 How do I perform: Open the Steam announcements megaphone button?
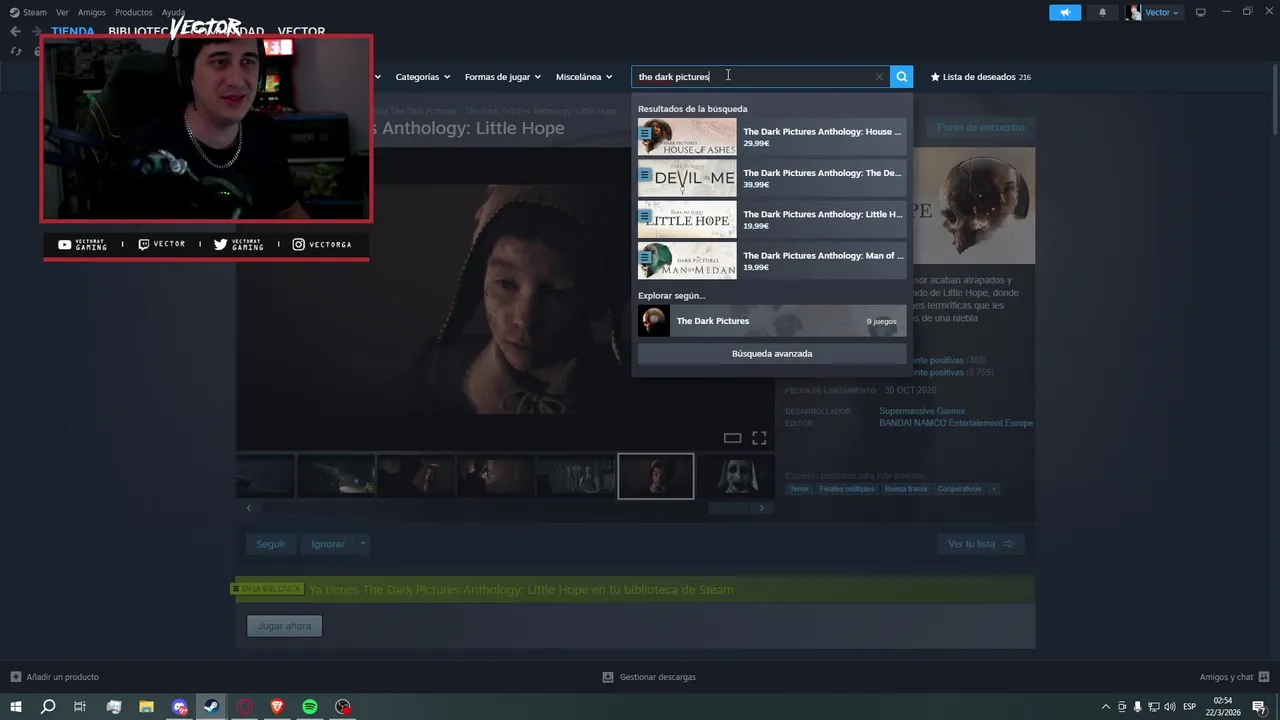coord(1065,12)
